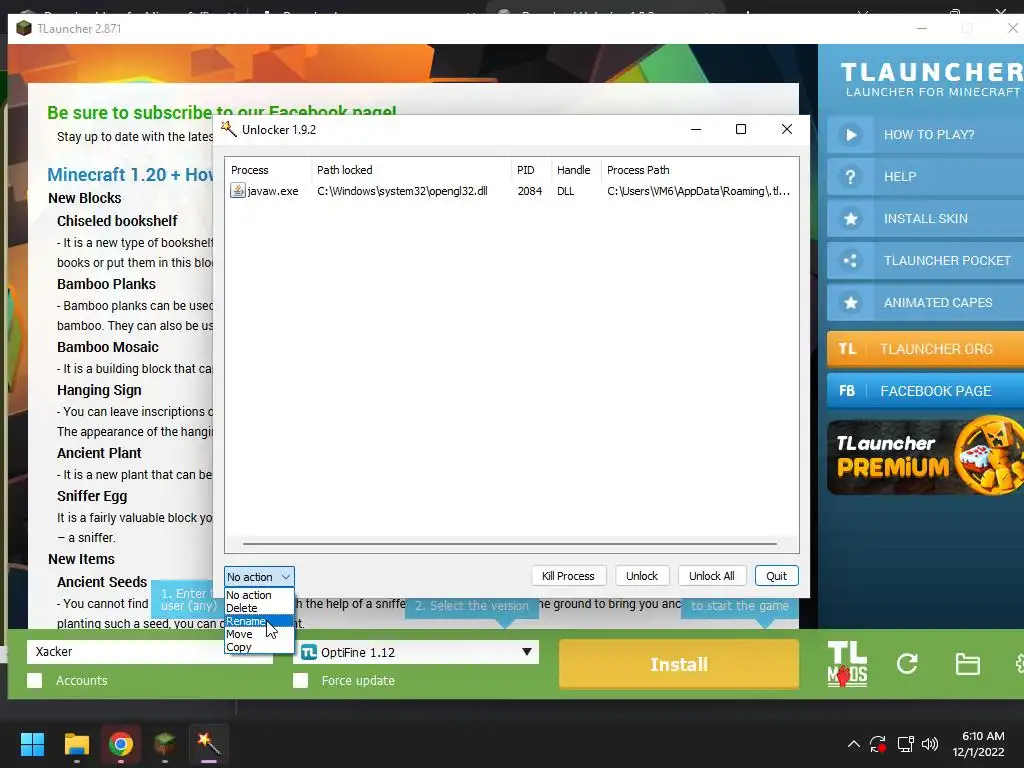Open FACEBOOK PAGE link
The image size is (1024, 768).
click(x=925, y=391)
